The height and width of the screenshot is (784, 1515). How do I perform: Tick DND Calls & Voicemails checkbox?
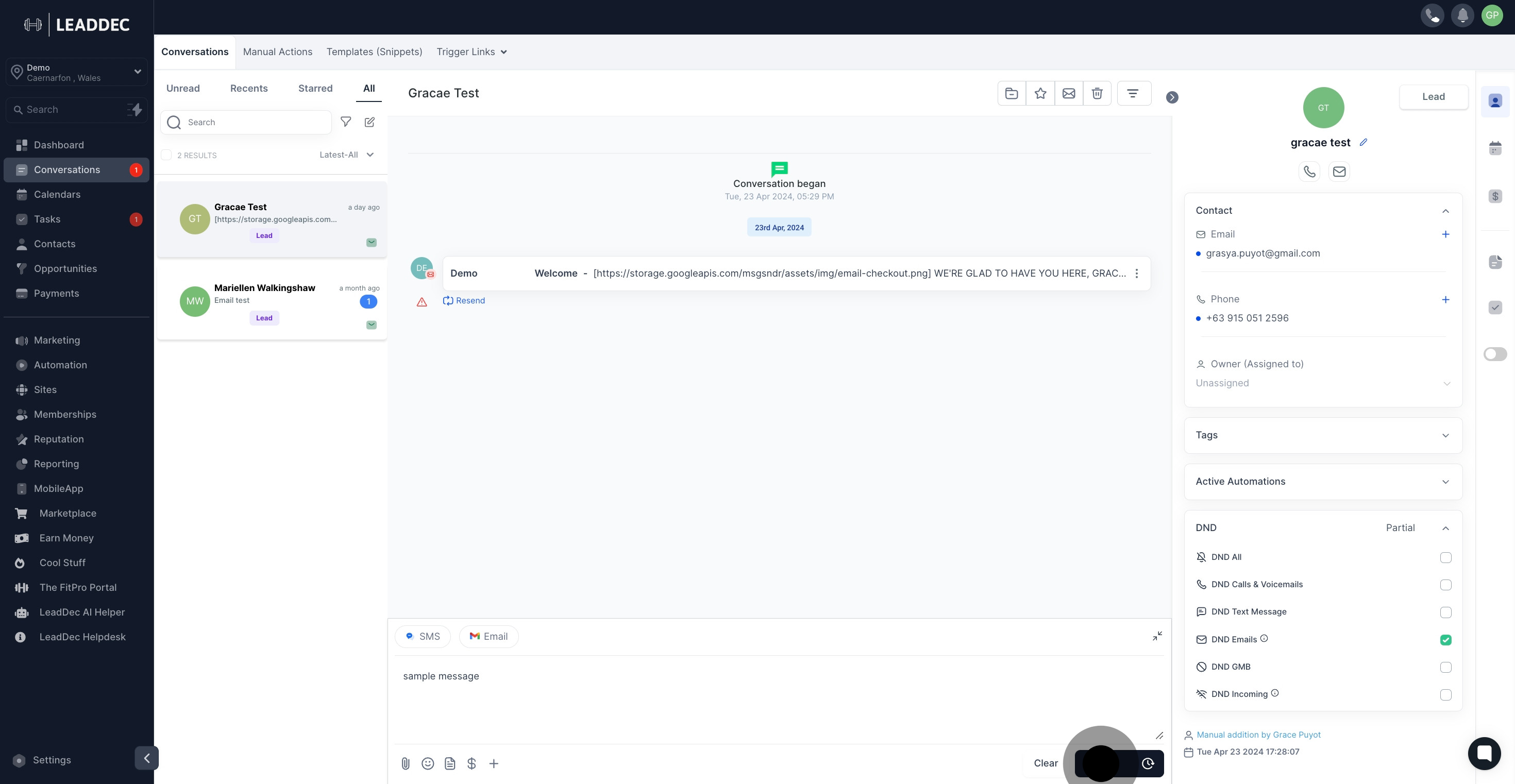(x=1445, y=585)
